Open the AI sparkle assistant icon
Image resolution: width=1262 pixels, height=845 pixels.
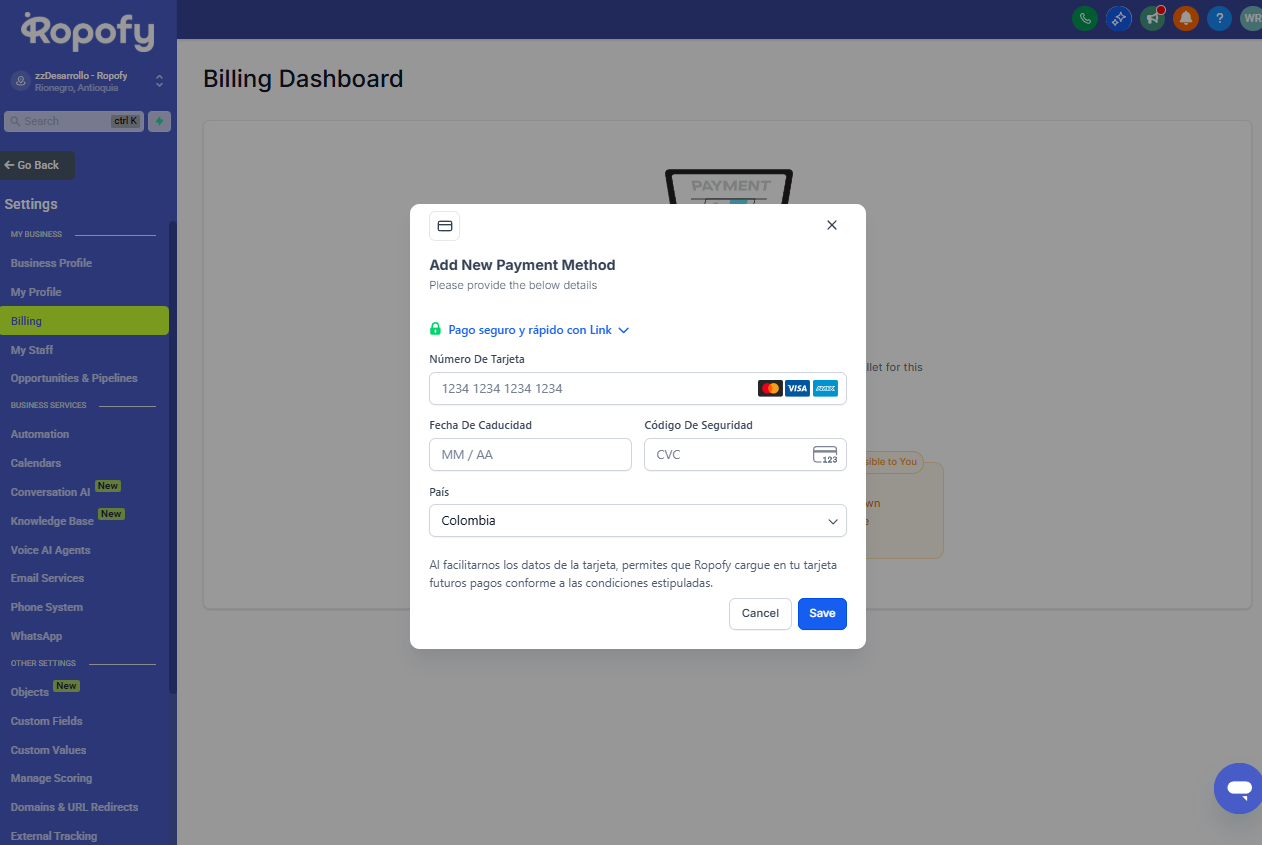click(x=1118, y=18)
